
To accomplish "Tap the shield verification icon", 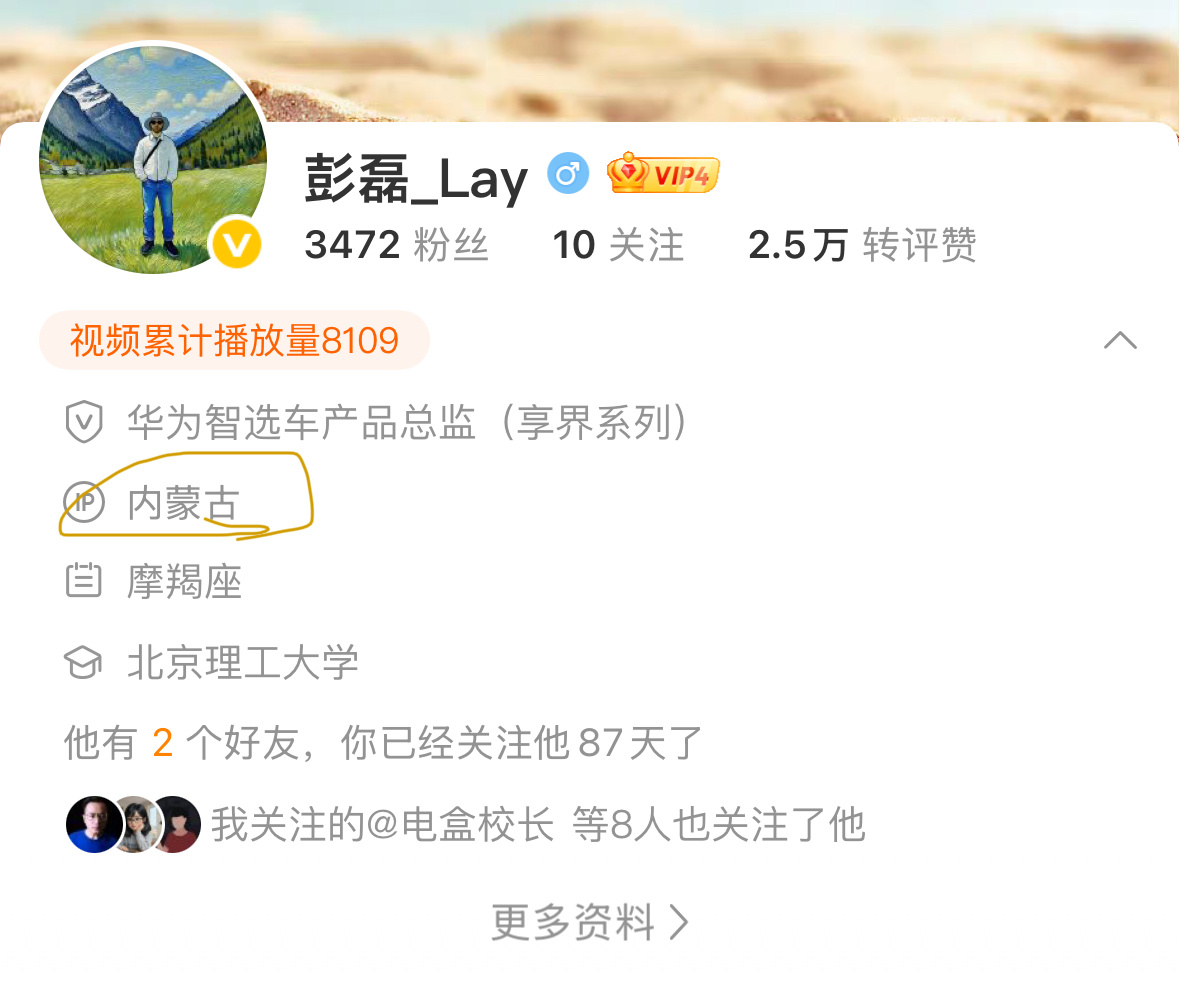I will click(x=83, y=421).
